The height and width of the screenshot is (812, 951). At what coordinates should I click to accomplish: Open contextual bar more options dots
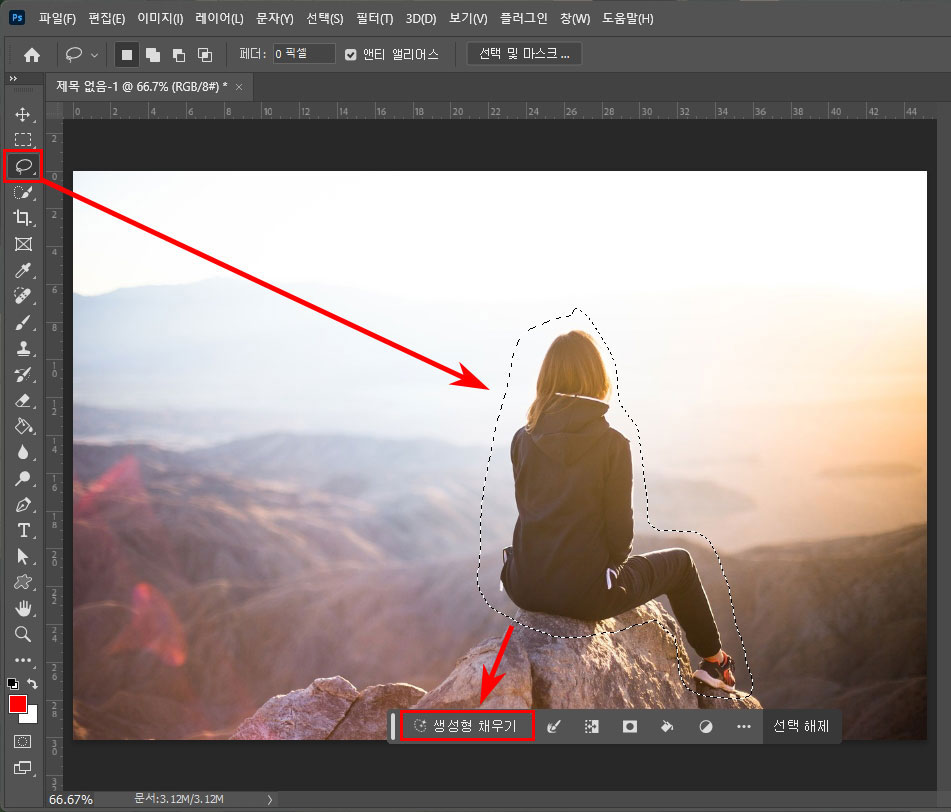tap(744, 726)
